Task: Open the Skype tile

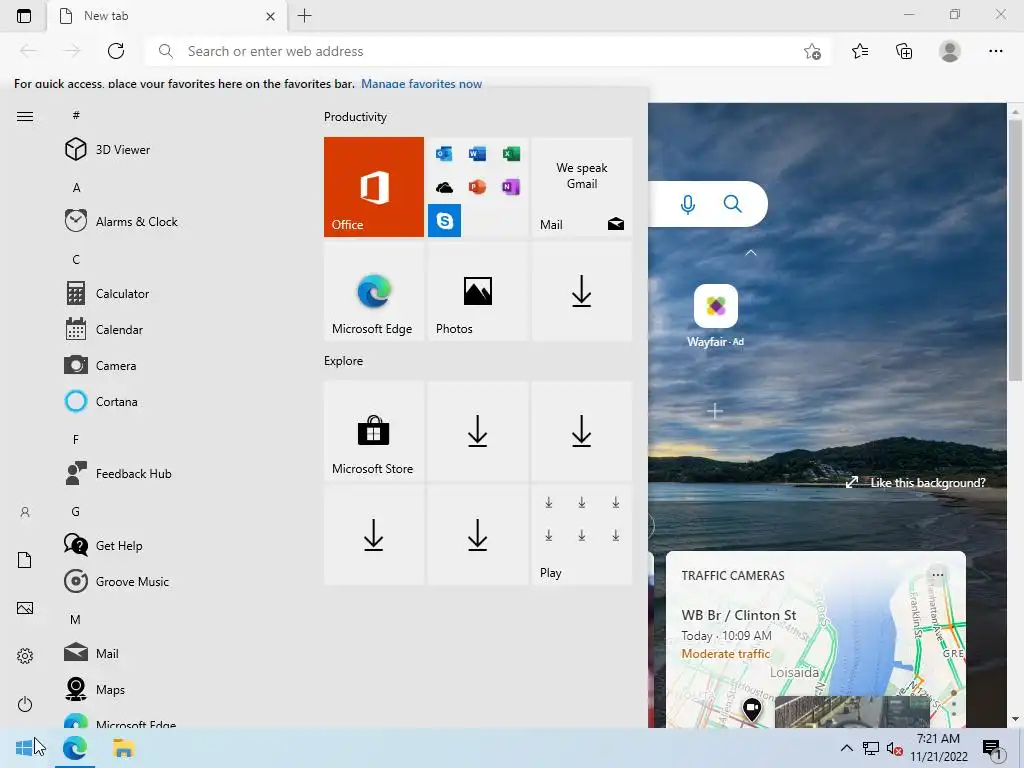Action: [x=444, y=220]
